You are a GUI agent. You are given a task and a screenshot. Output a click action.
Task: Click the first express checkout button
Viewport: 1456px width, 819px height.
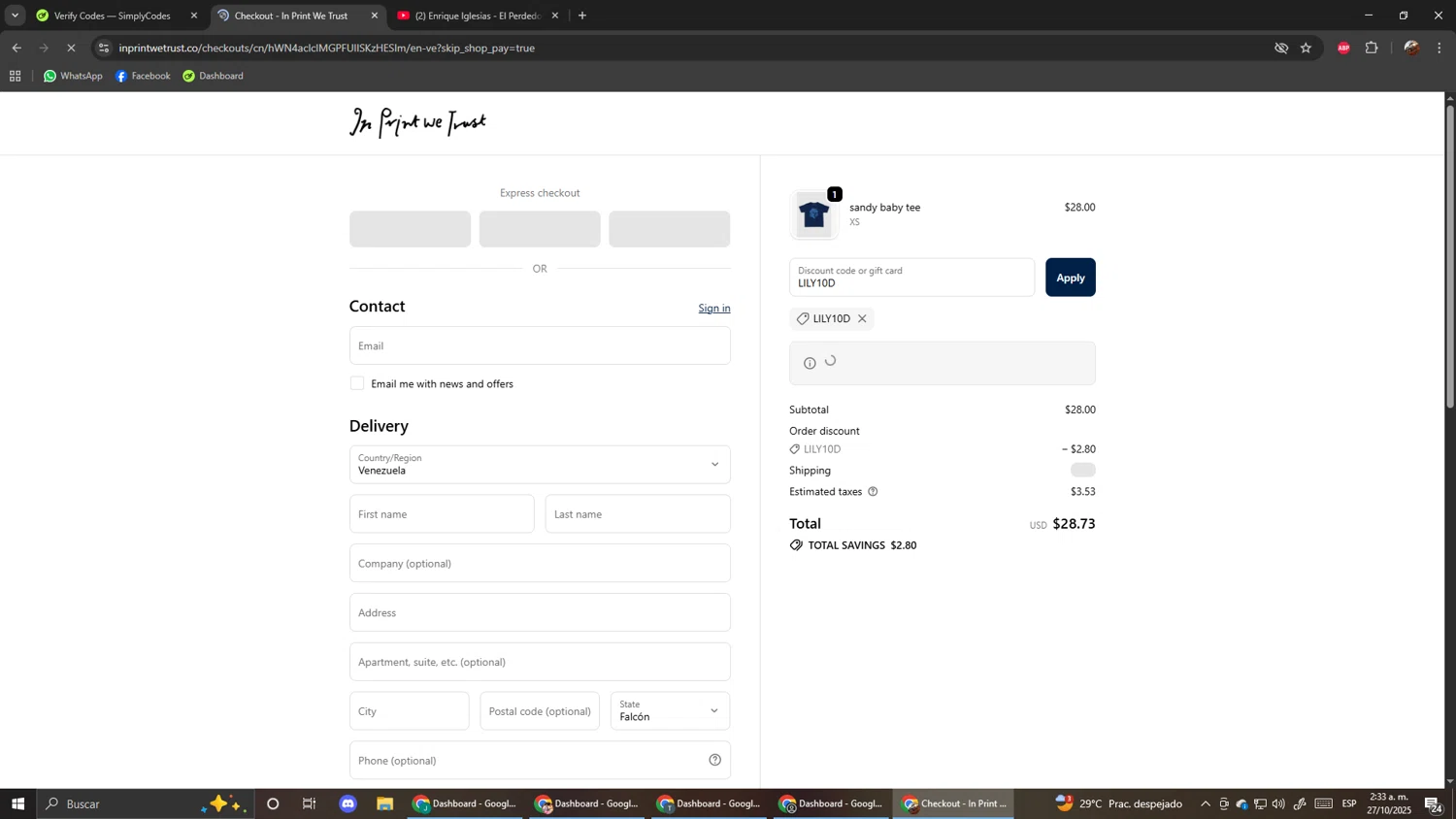tap(410, 229)
